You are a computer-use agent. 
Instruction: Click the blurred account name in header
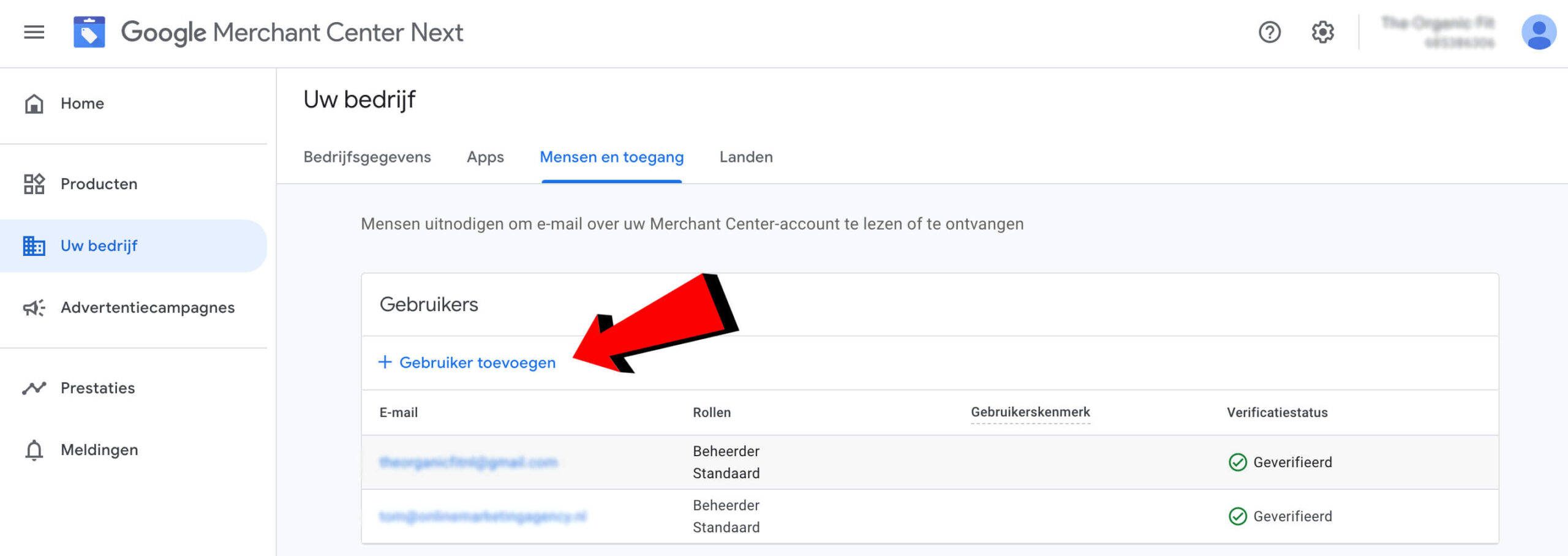pyautogui.click(x=1438, y=23)
